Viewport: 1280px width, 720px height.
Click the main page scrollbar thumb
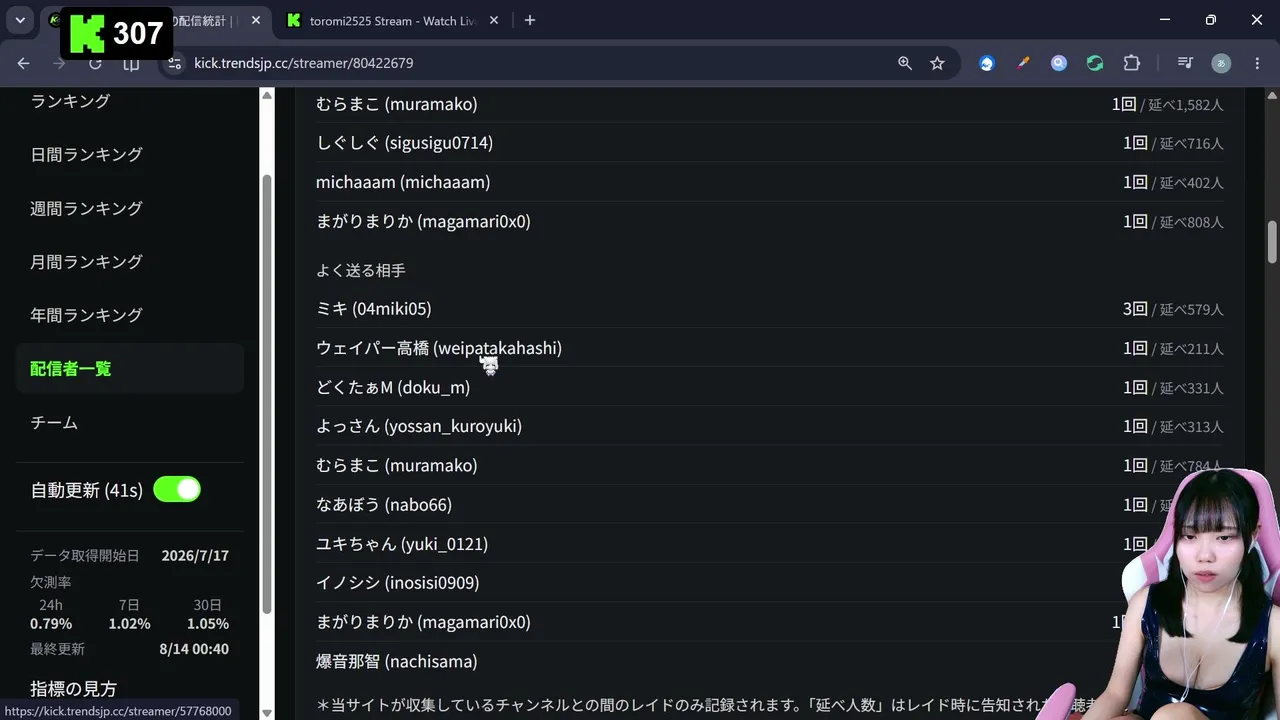click(1272, 241)
